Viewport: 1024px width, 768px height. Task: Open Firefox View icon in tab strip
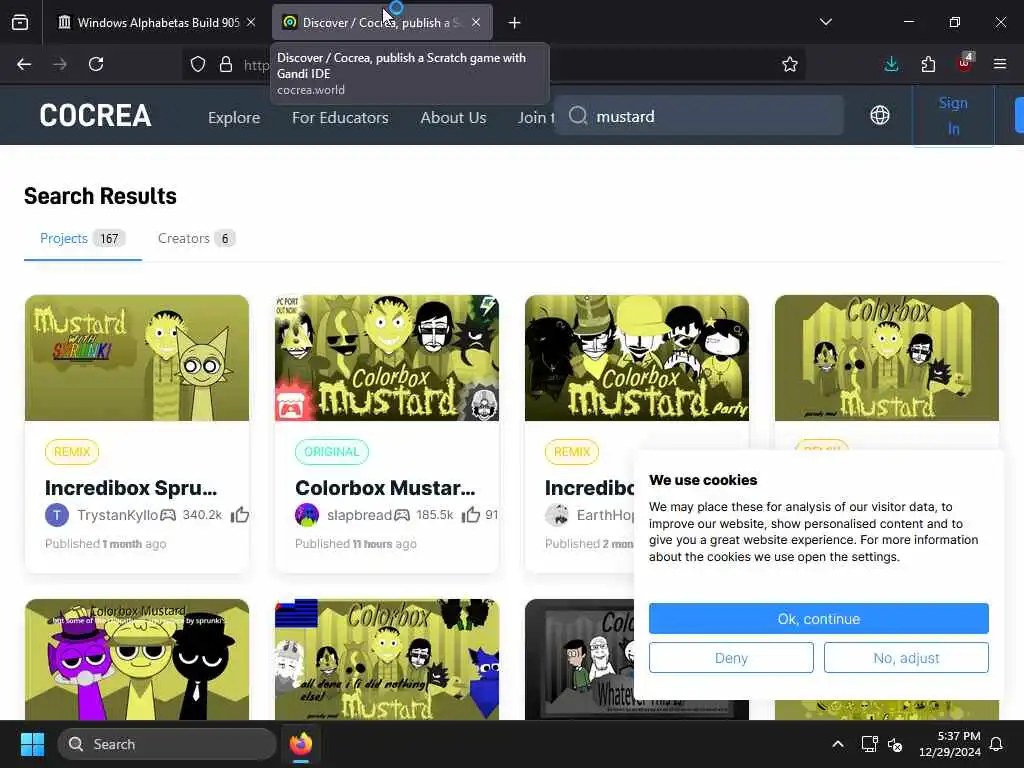pyautogui.click(x=20, y=23)
